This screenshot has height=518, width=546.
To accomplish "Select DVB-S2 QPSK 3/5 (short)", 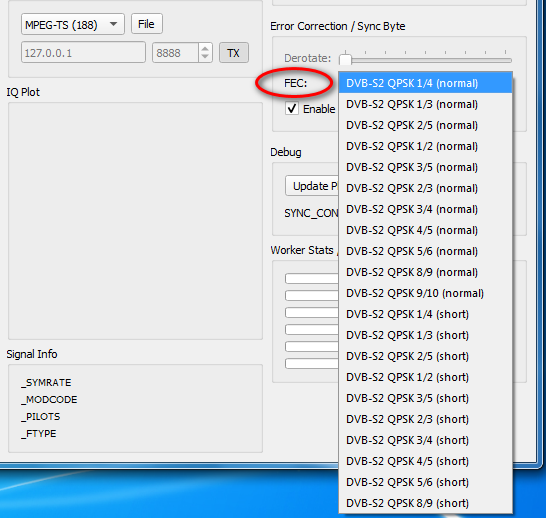I will 425,398.
